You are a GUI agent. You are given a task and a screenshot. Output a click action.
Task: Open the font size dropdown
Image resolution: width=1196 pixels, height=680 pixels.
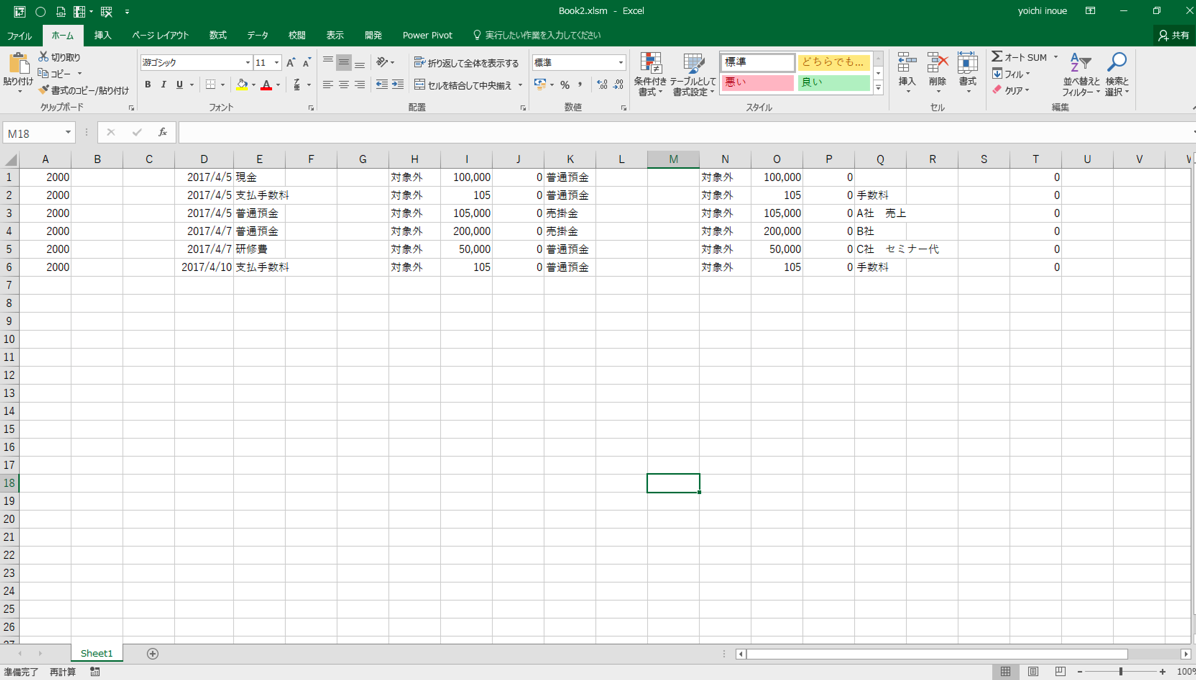pos(277,63)
